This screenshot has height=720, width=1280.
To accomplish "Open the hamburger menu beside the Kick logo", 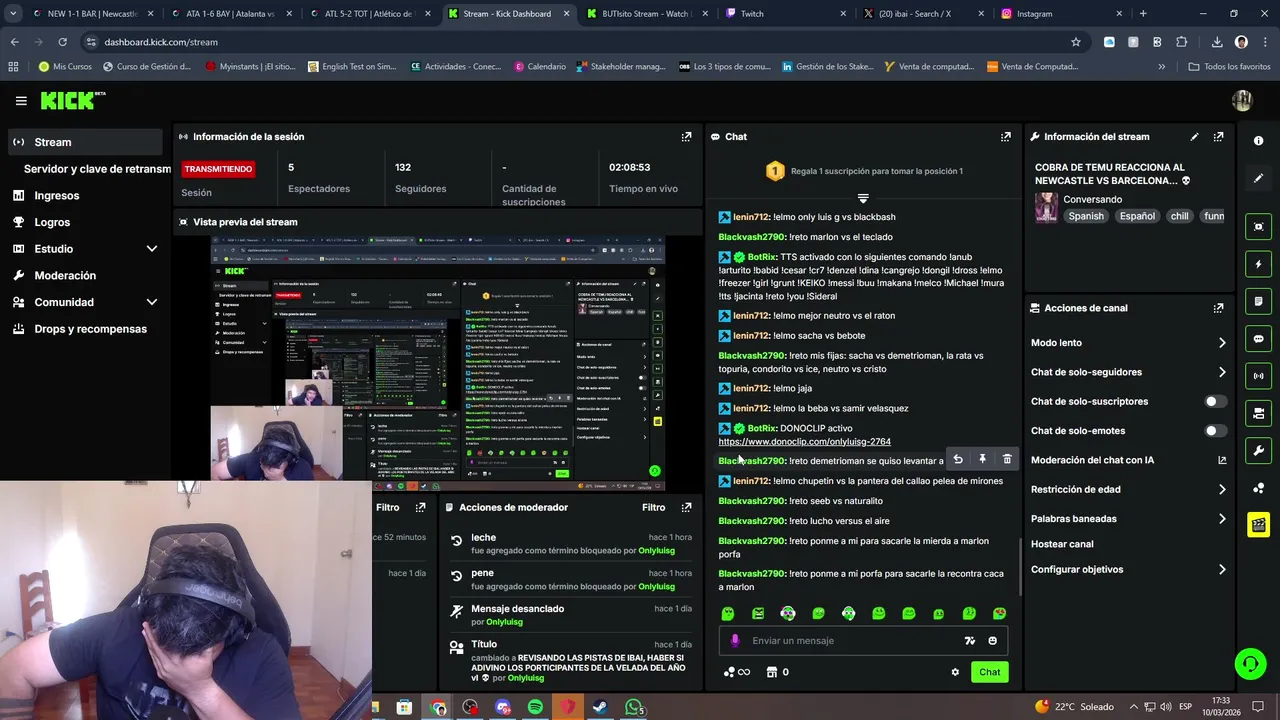I will (21, 101).
